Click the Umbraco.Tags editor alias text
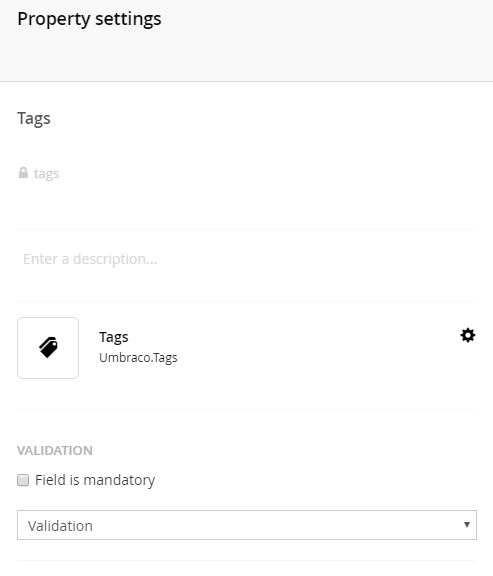 138,357
